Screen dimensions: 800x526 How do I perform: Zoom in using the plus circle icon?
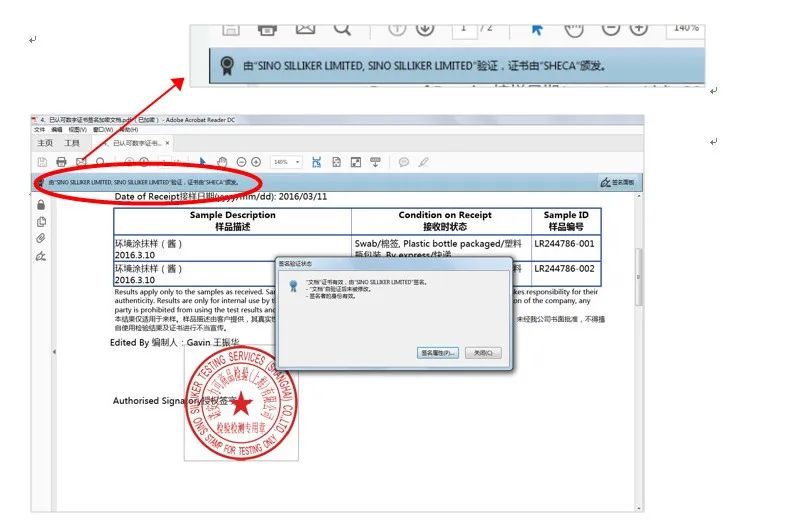[x=256, y=162]
